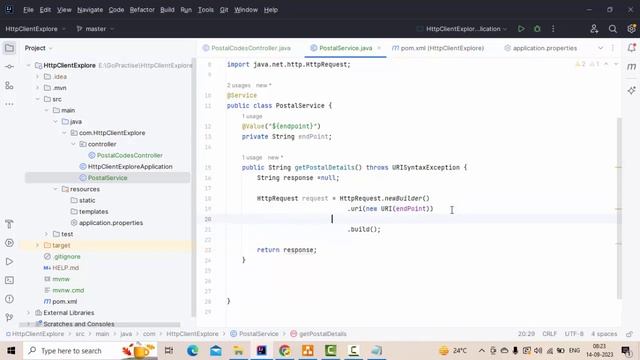Click the CRLF line separator widget

(549, 334)
